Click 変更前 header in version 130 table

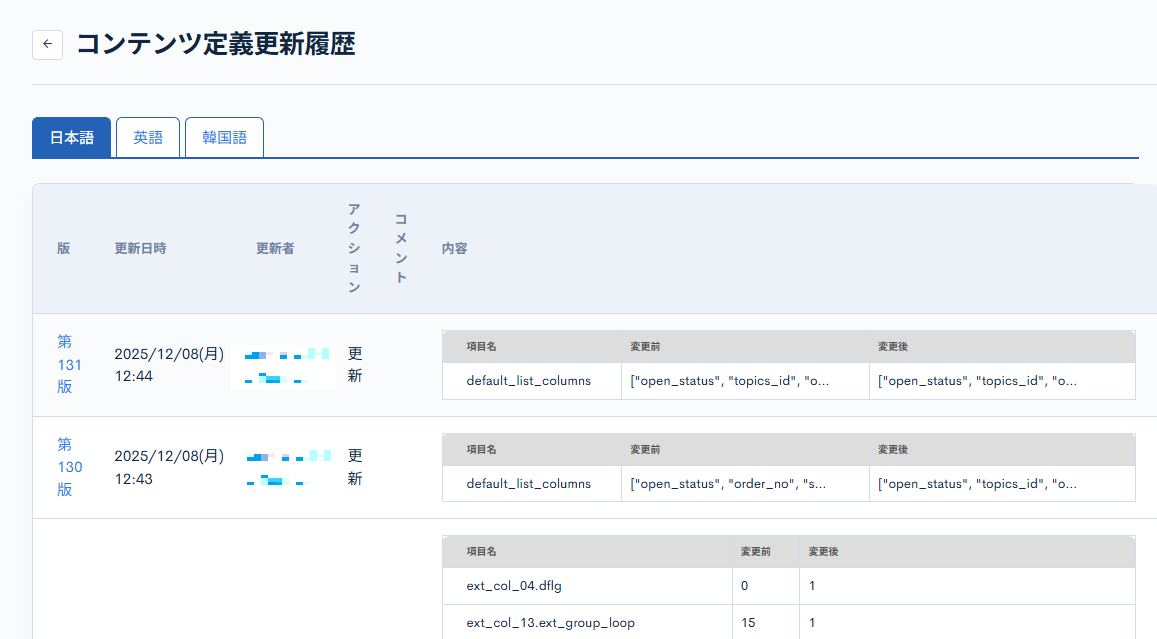[x=645, y=449]
